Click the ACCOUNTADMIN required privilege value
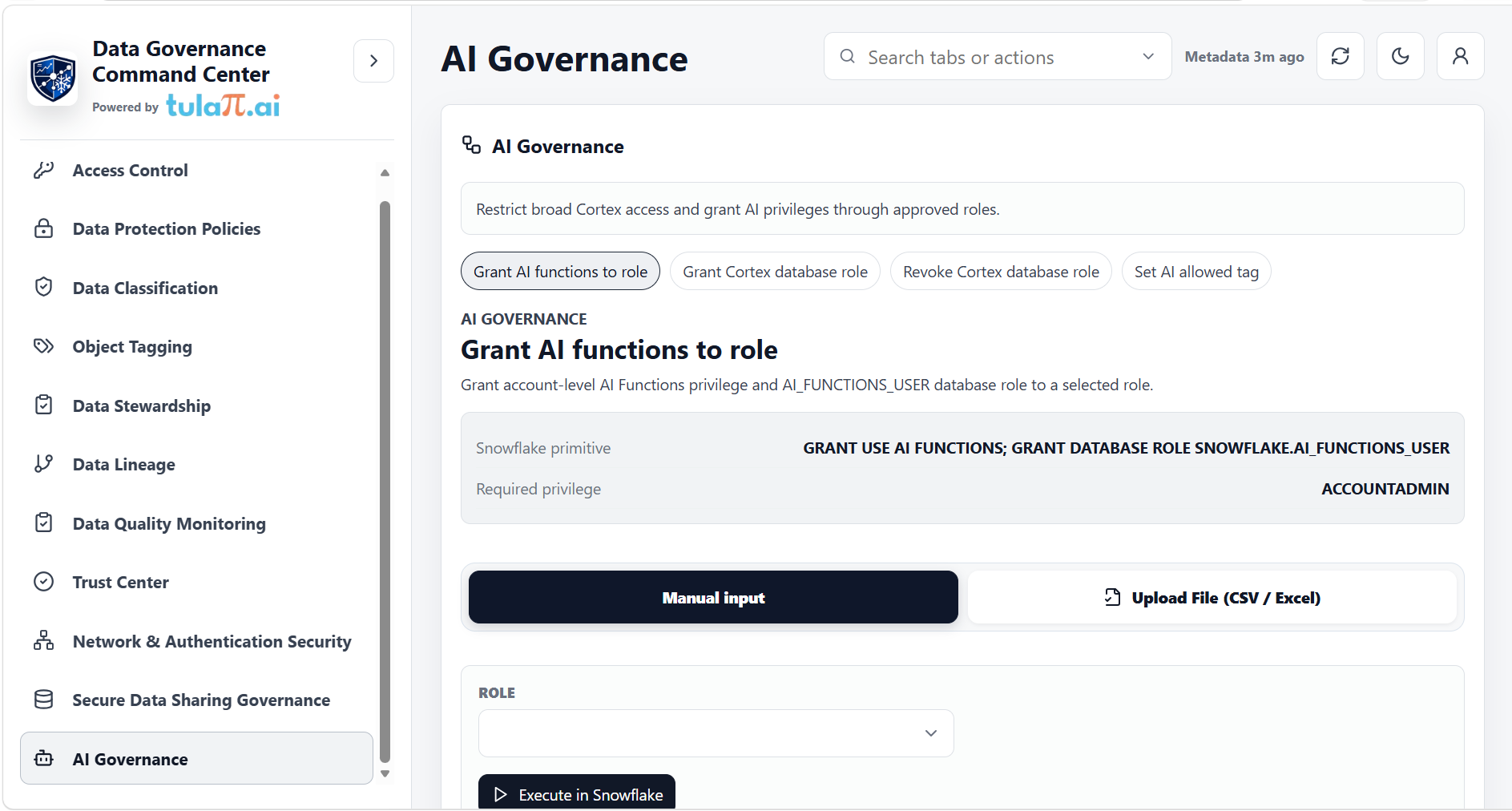1512x811 pixels. (x=1385, y=489)
